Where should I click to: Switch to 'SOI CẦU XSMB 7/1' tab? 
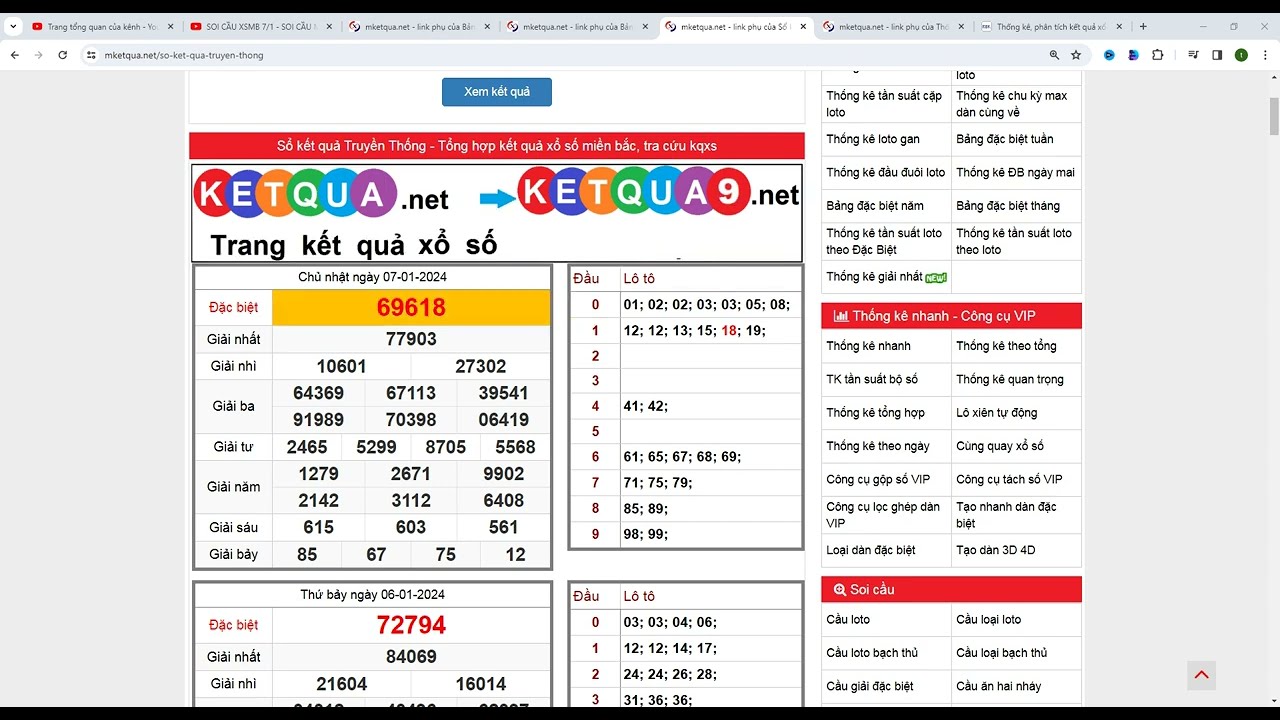260,27
